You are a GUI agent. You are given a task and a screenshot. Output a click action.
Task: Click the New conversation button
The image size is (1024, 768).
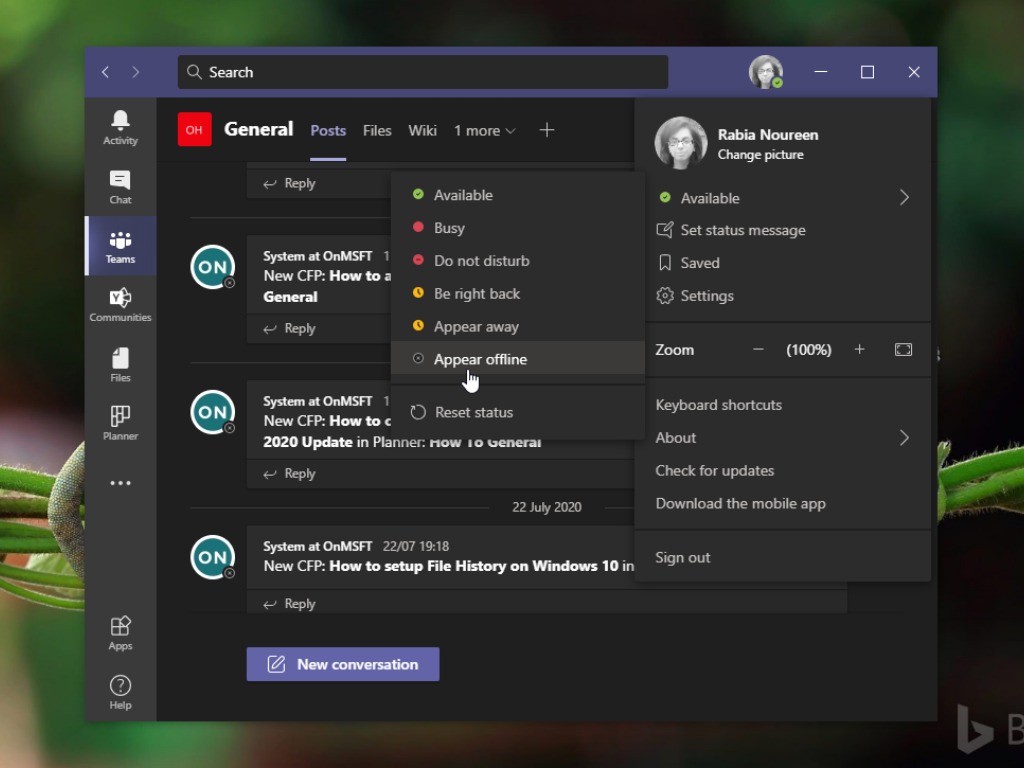343,664
